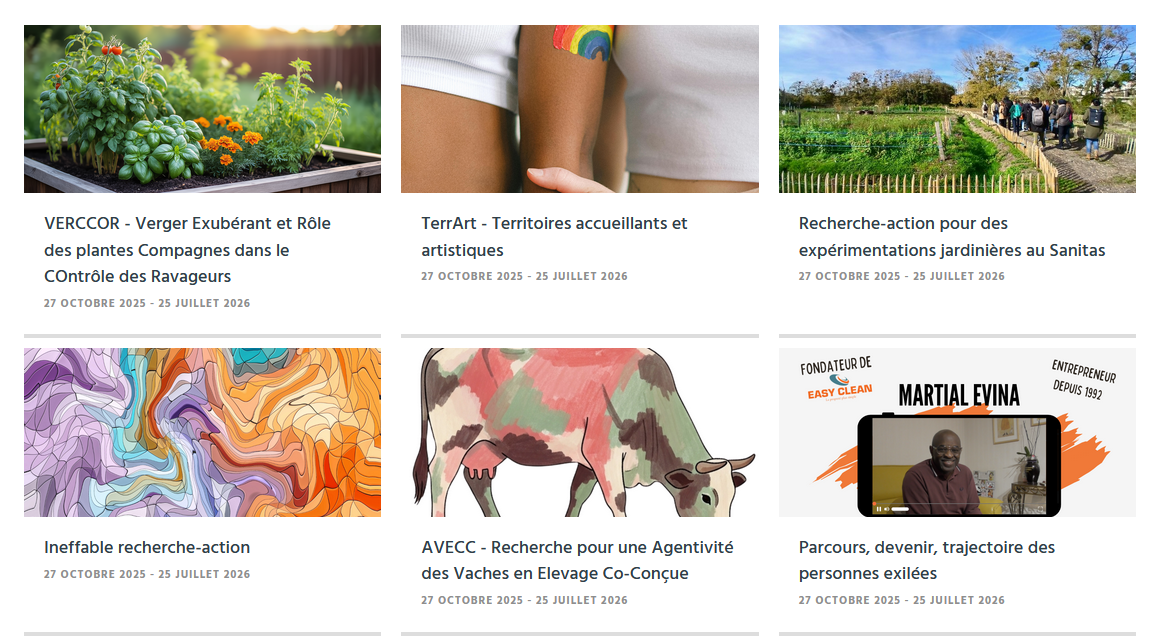Click the Martial Evina video banner
Image resolution: width=1156 pixels, height=639 pixels.
point(957,432)
